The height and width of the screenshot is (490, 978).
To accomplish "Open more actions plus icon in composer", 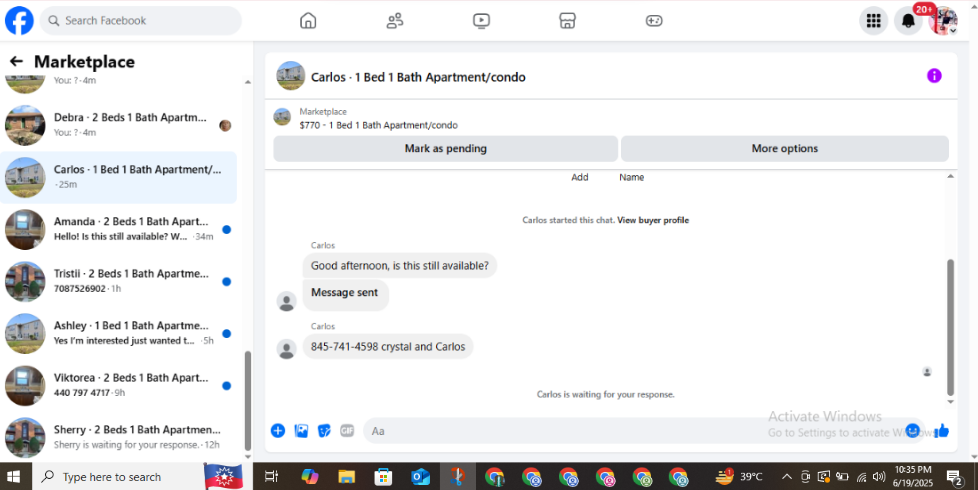I will pyautogui.click(x=278, y=431).
